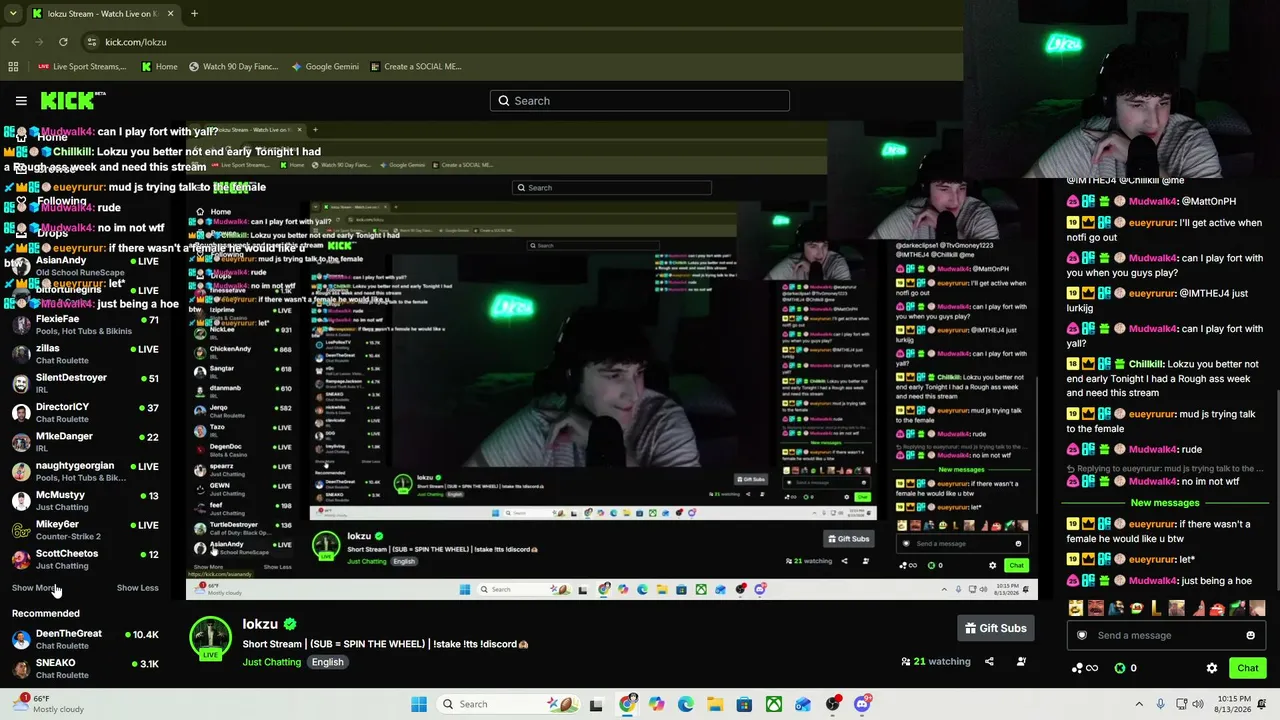This screenshot has width=1280, height=720.
Task: Collapse following list with Show Less
Action: click(x=137, y=588)
